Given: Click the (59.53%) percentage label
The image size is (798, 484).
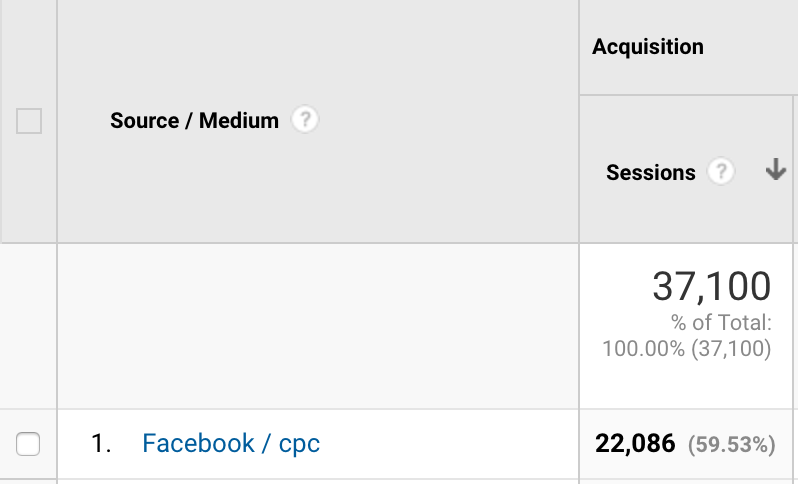Looking at the screenshot, I should (731, 444).
